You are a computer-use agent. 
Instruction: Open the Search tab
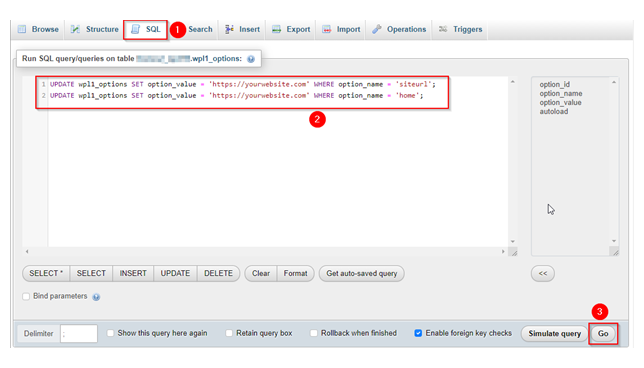pos(200,29)
